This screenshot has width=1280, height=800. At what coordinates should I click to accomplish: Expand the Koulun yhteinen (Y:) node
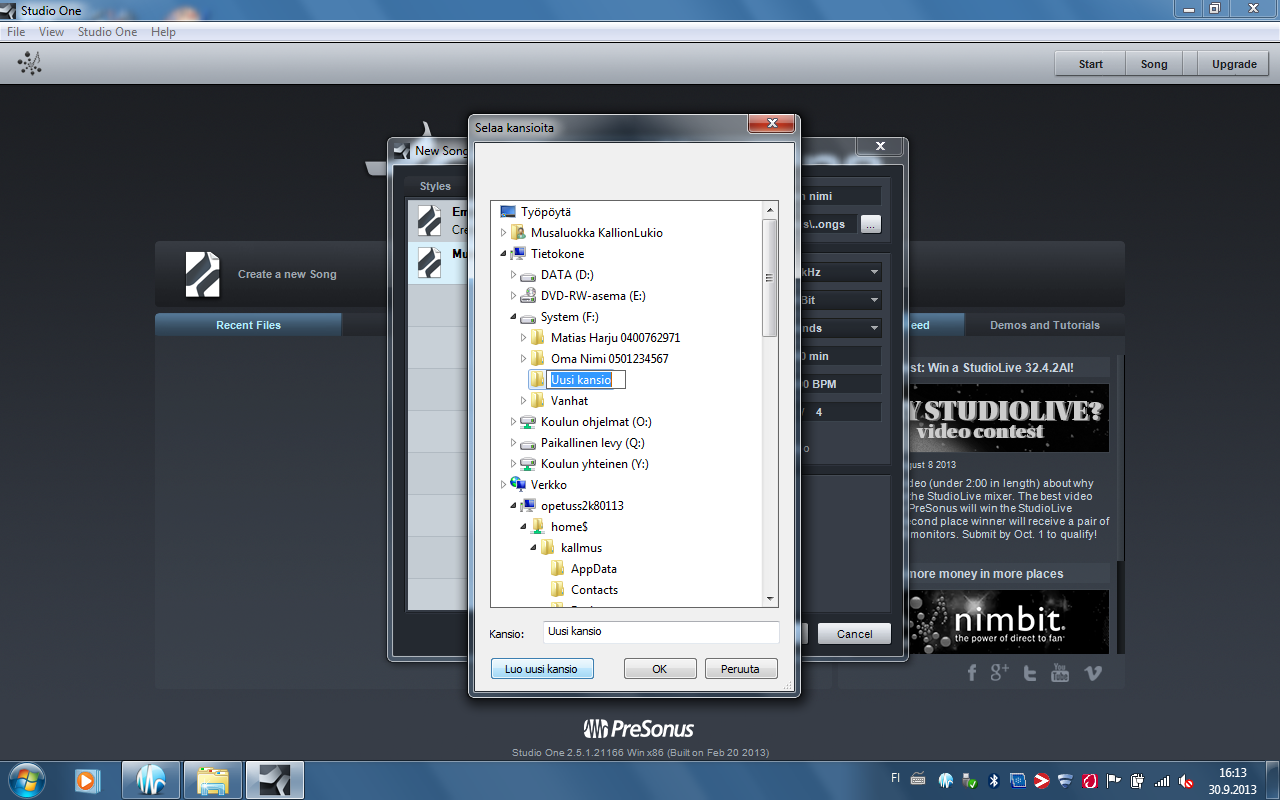pos(513,464)
